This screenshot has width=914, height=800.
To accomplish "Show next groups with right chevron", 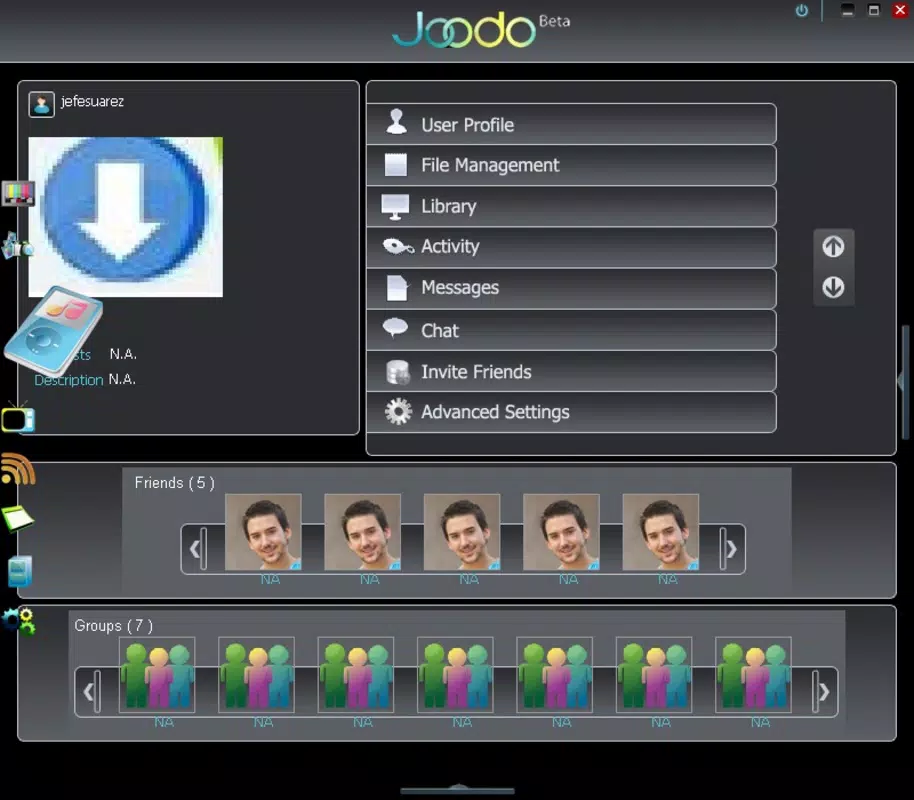I will (824, 692).
